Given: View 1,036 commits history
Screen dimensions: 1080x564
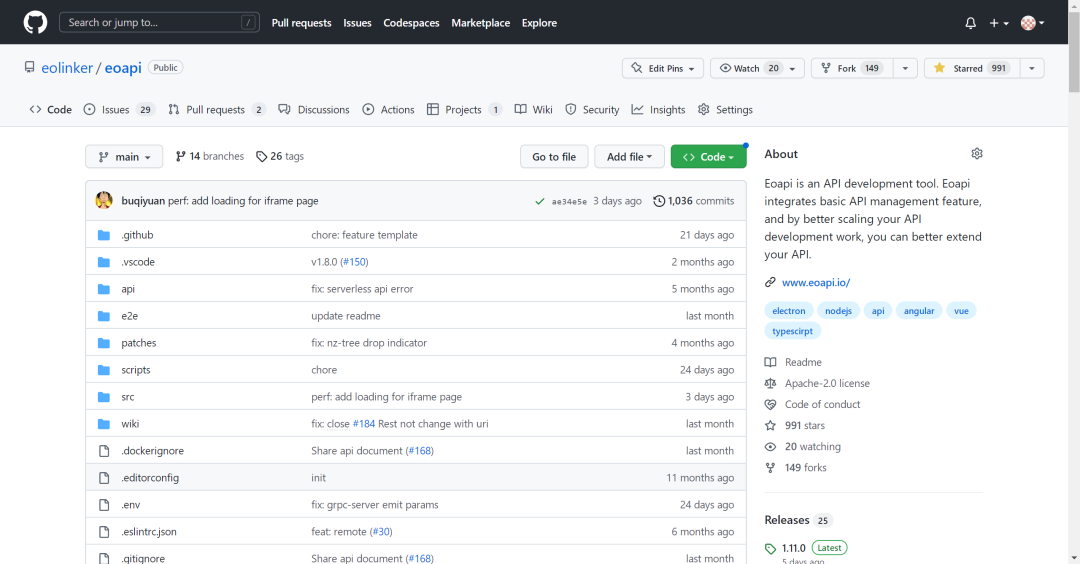Looking at the screenshot, I should [x=694, y=200].
